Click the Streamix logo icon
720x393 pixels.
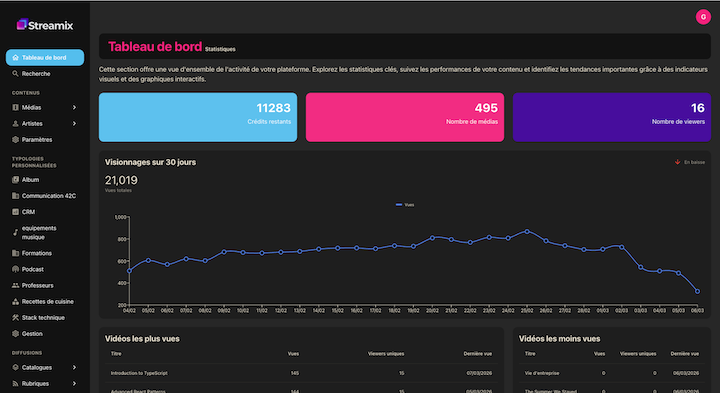(22, 24)
